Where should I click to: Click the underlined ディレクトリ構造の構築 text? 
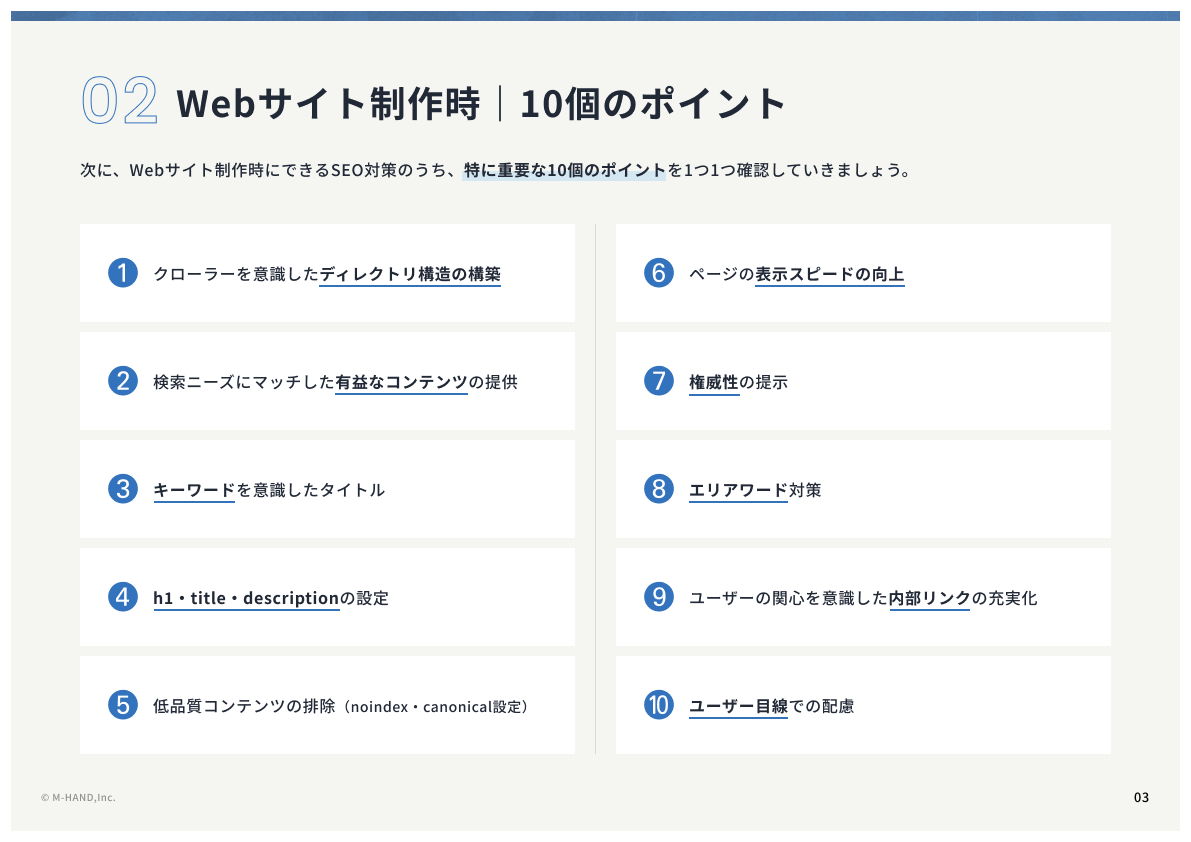pyautogui.click(x=410, y=274)
